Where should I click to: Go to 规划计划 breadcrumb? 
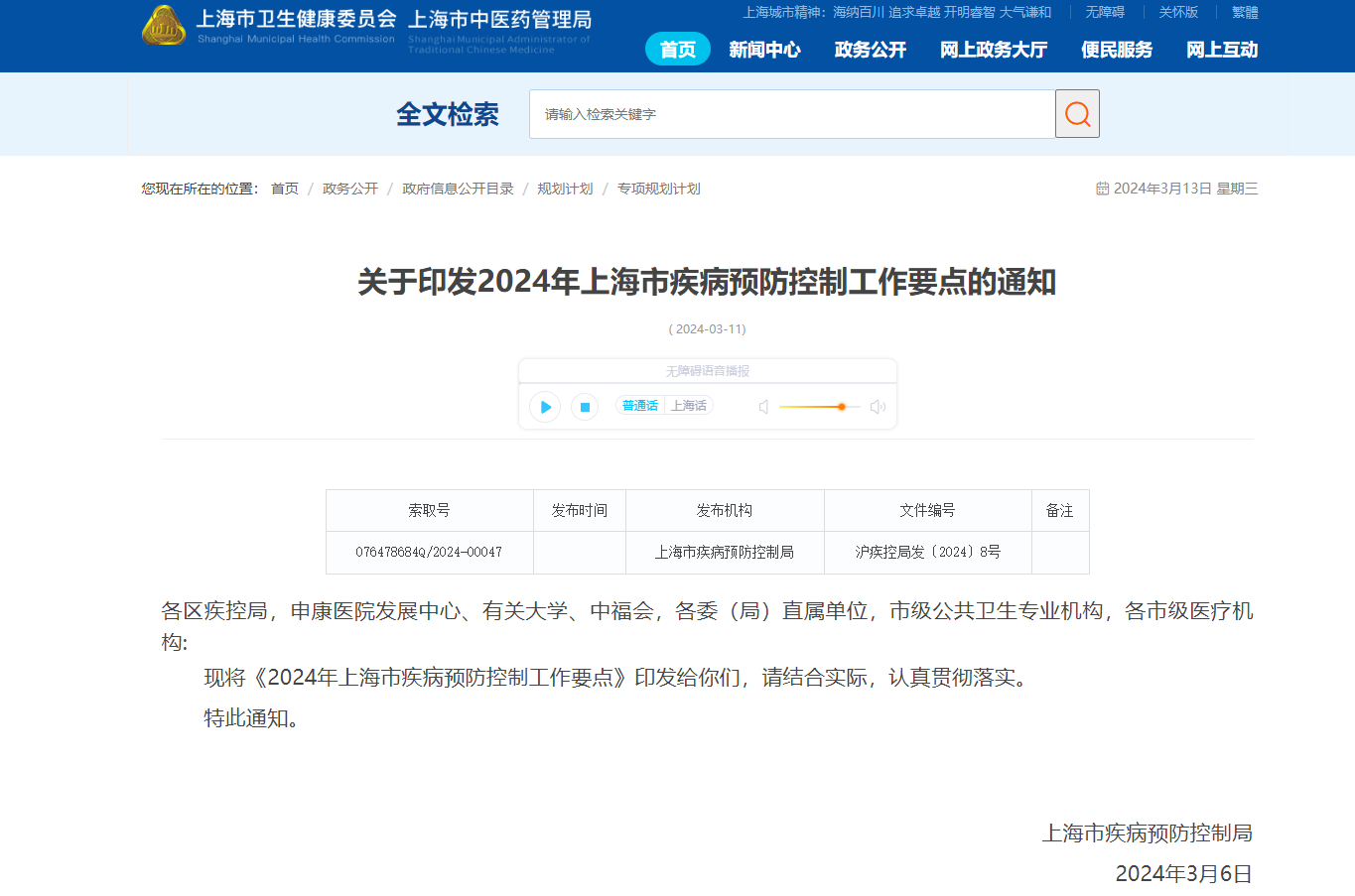pos(565,189)
